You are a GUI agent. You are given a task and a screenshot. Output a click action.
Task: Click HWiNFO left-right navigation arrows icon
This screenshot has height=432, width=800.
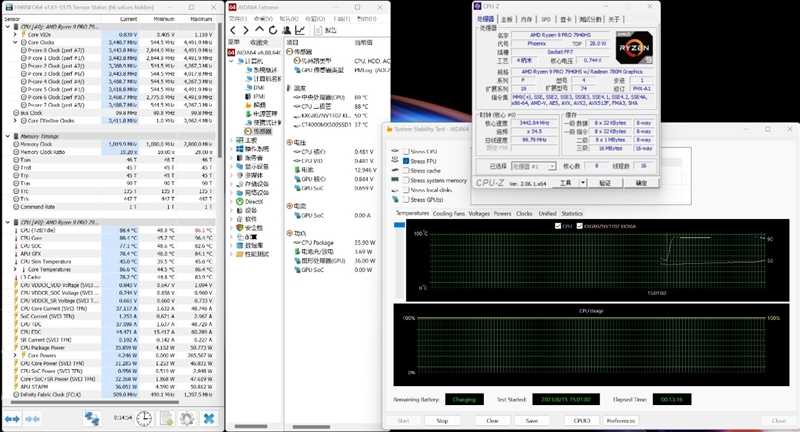(13, 418)
